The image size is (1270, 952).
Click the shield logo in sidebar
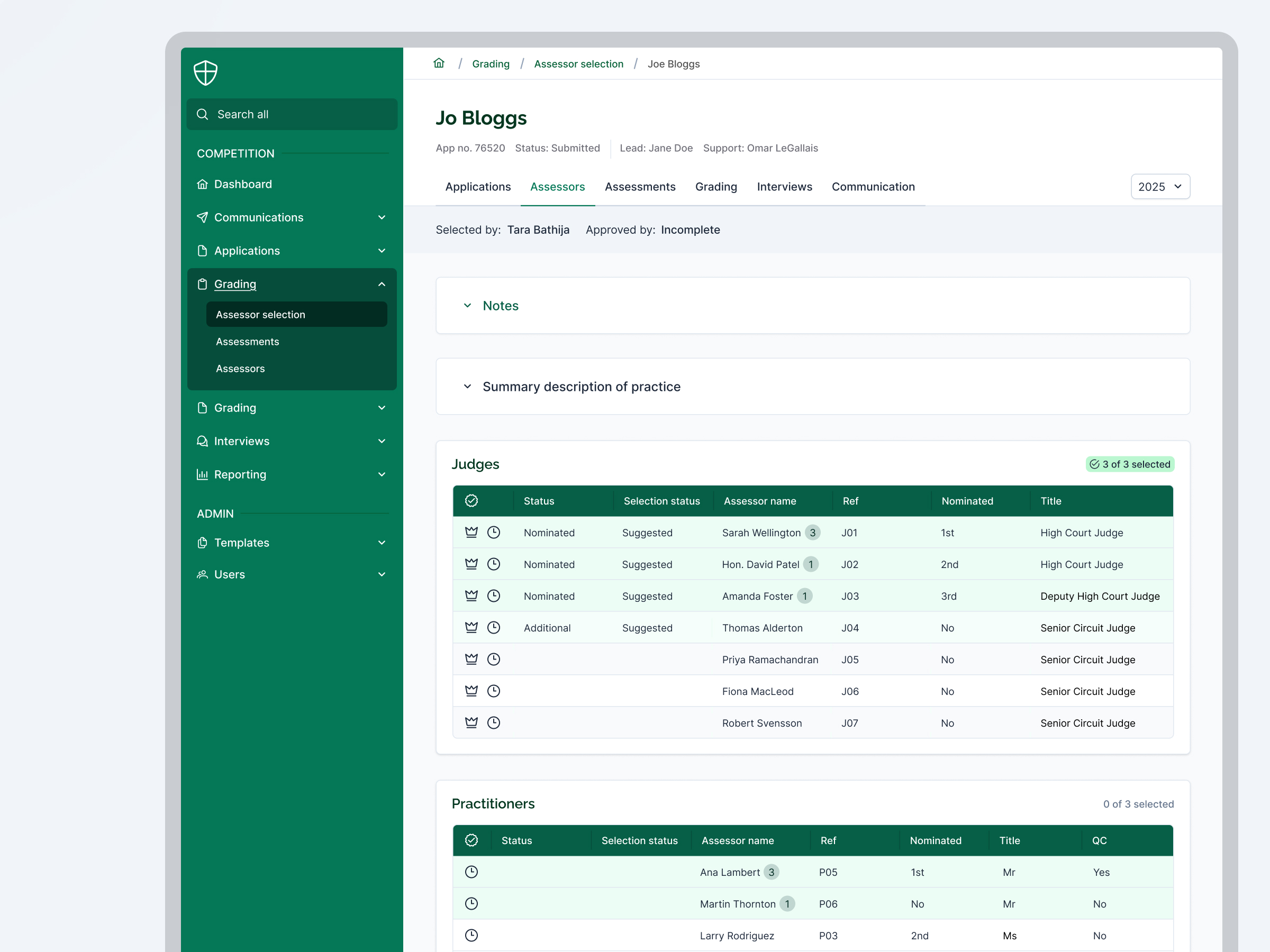point(205,73)
